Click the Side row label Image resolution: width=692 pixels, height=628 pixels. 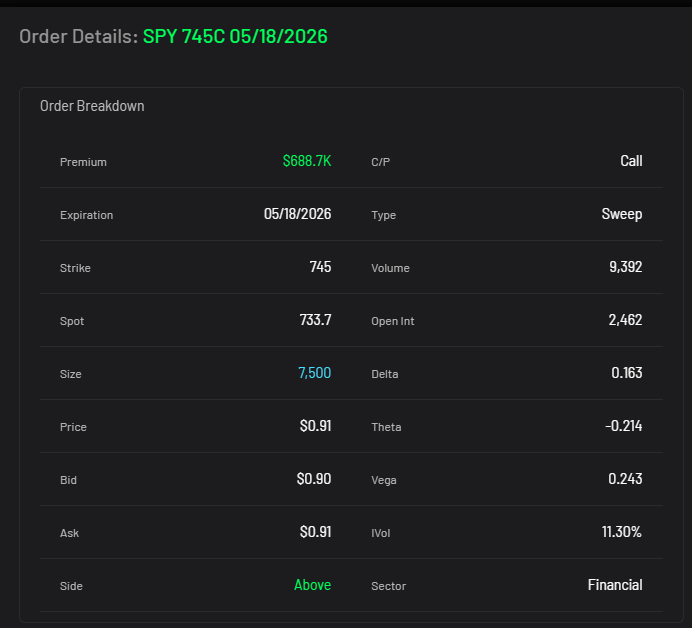coord(71,586)
